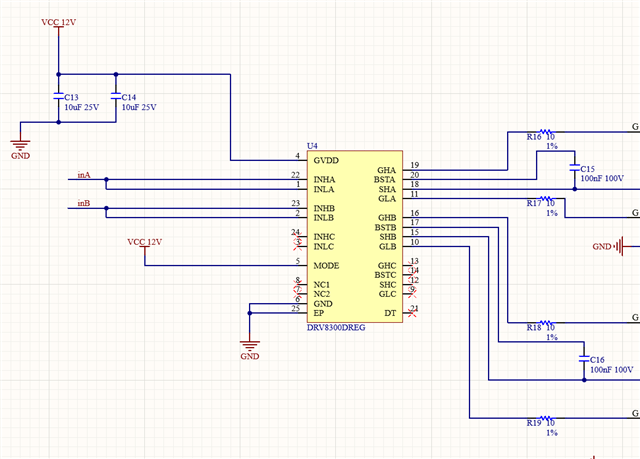Click the MODE pin label
This screenshot has height=459, width=640.
326,266
